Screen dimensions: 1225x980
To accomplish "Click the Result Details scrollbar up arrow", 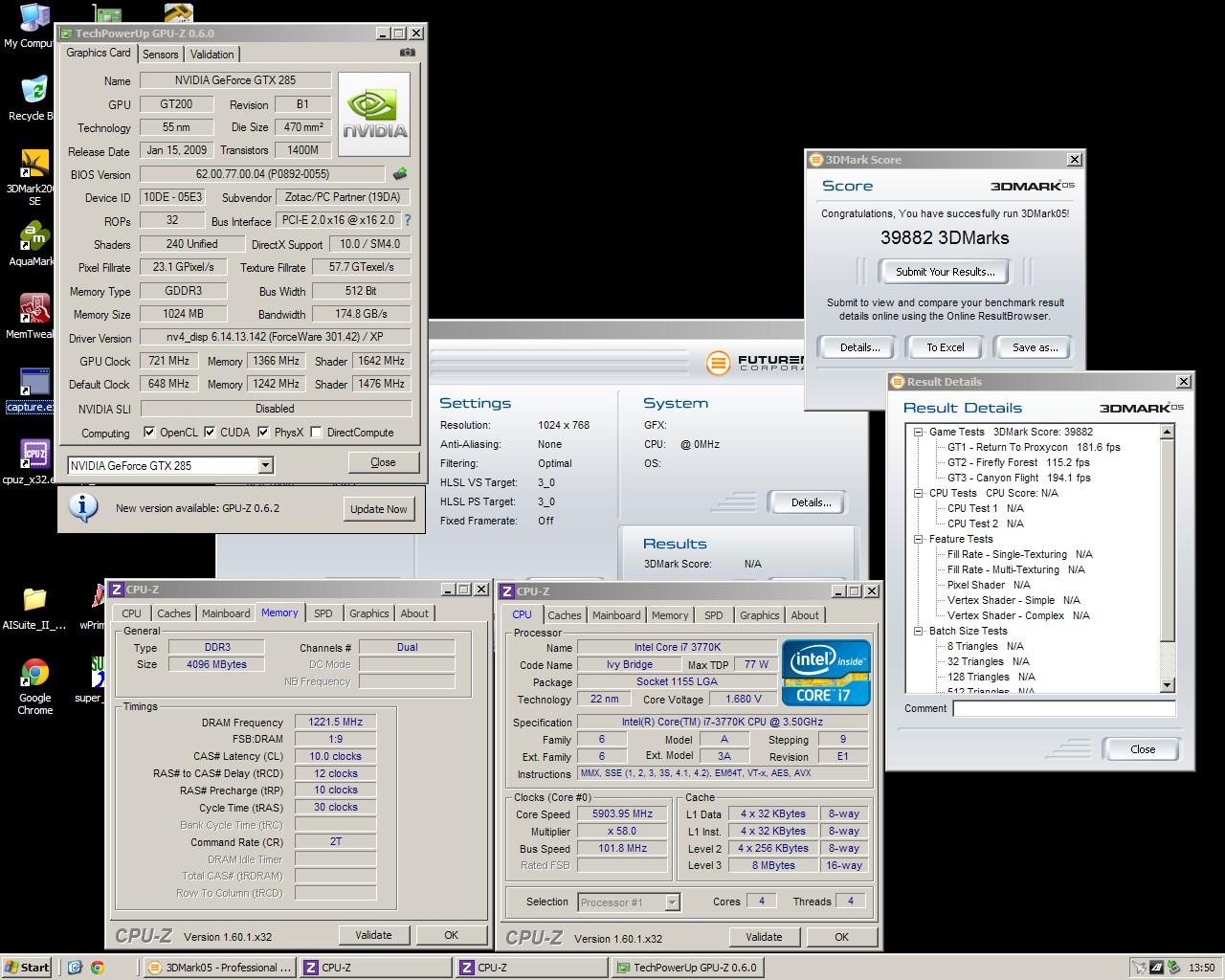I will tap(1167, 433).
